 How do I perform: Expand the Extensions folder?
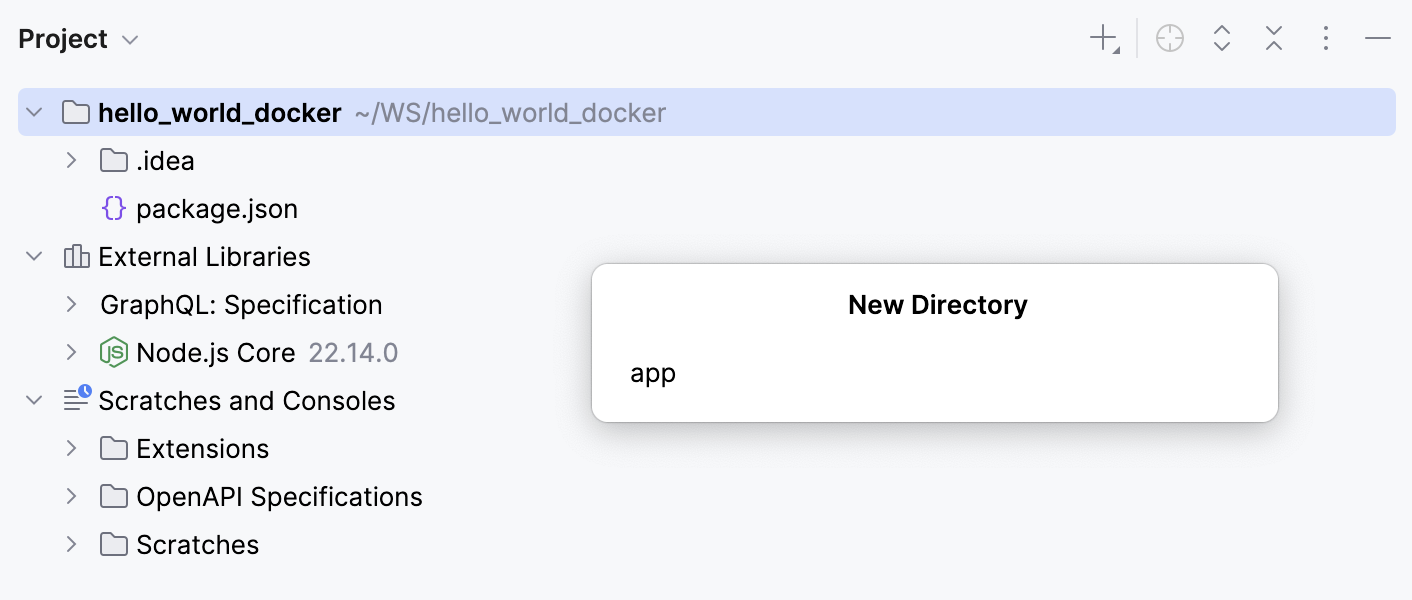tap(70, 448)
